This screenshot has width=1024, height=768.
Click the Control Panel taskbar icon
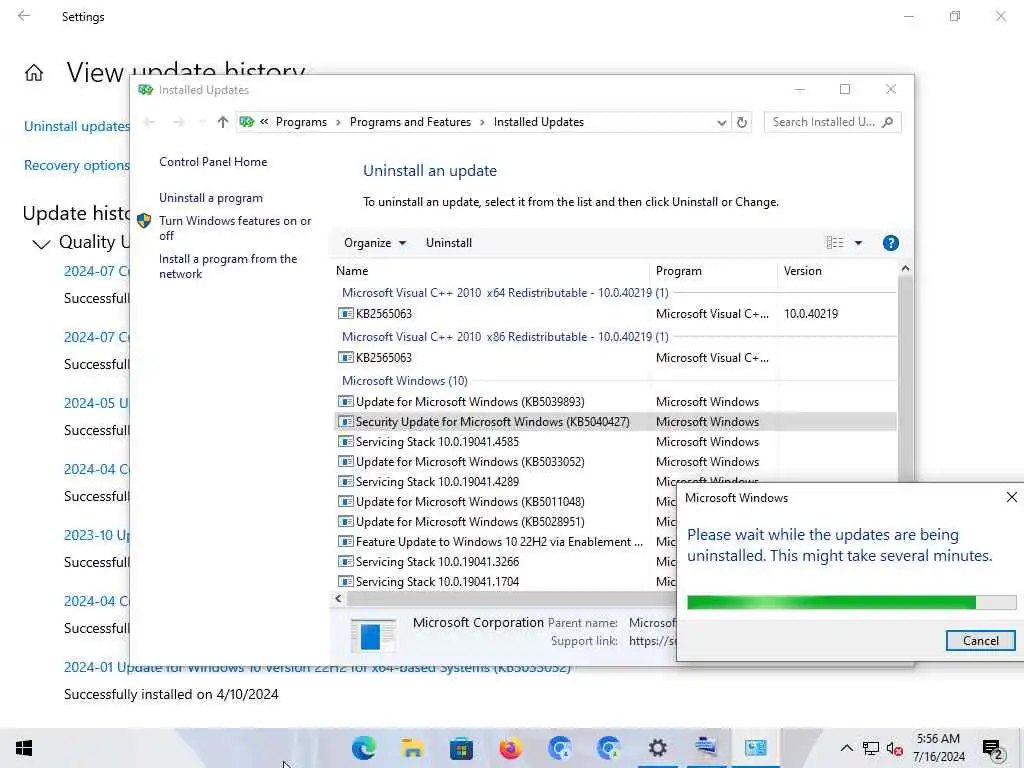(756, 748)
